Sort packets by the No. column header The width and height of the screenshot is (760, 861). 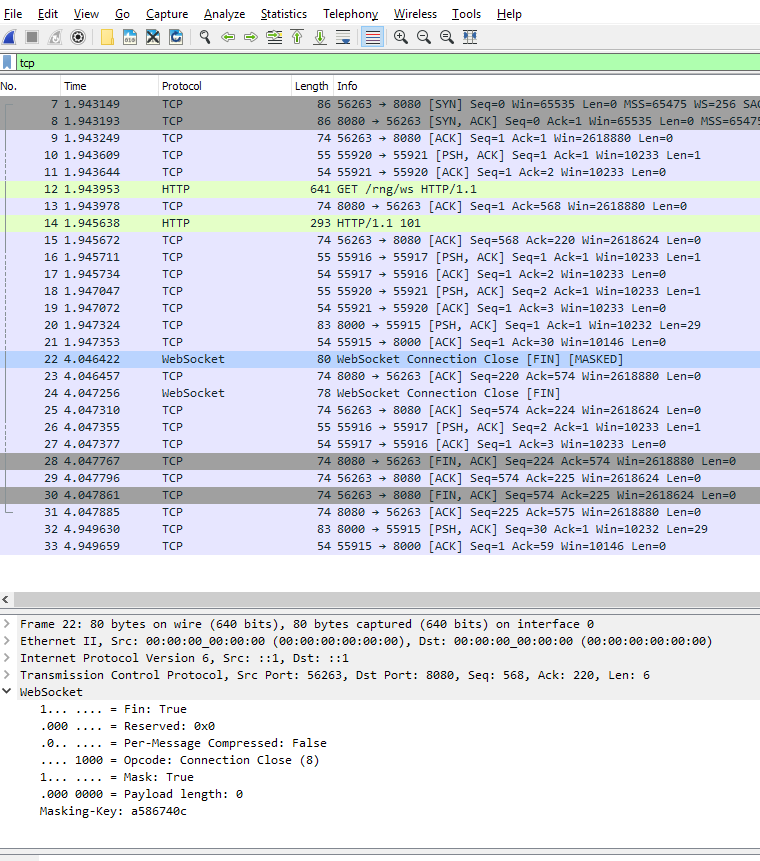(30, 86)
